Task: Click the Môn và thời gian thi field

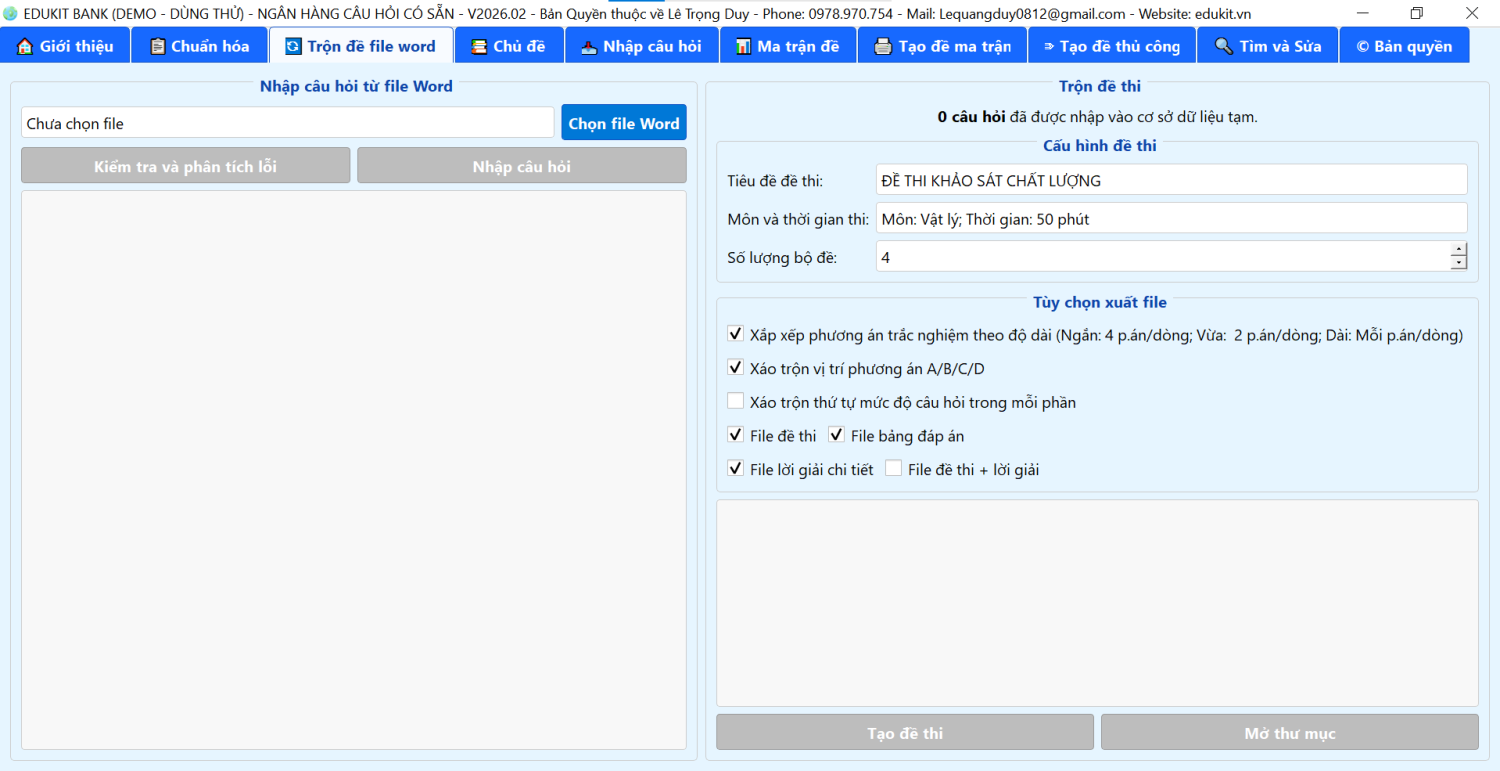Action: [x=1170, y=218]
